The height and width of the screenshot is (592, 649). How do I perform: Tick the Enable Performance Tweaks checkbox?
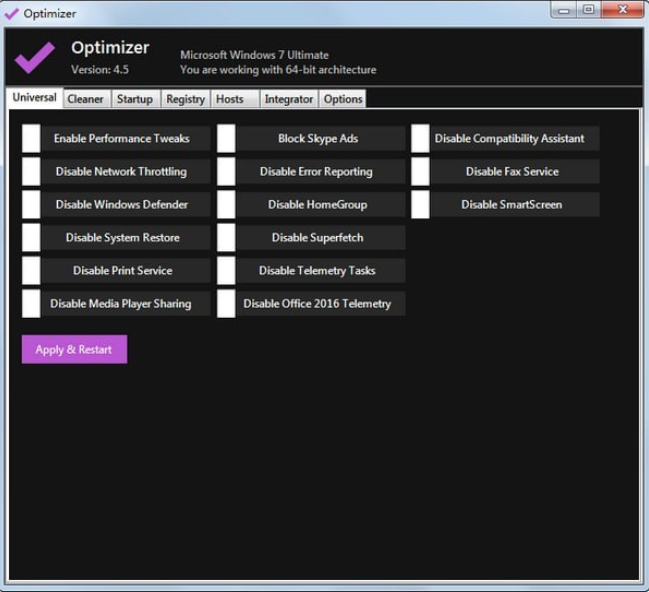point(31,138)
